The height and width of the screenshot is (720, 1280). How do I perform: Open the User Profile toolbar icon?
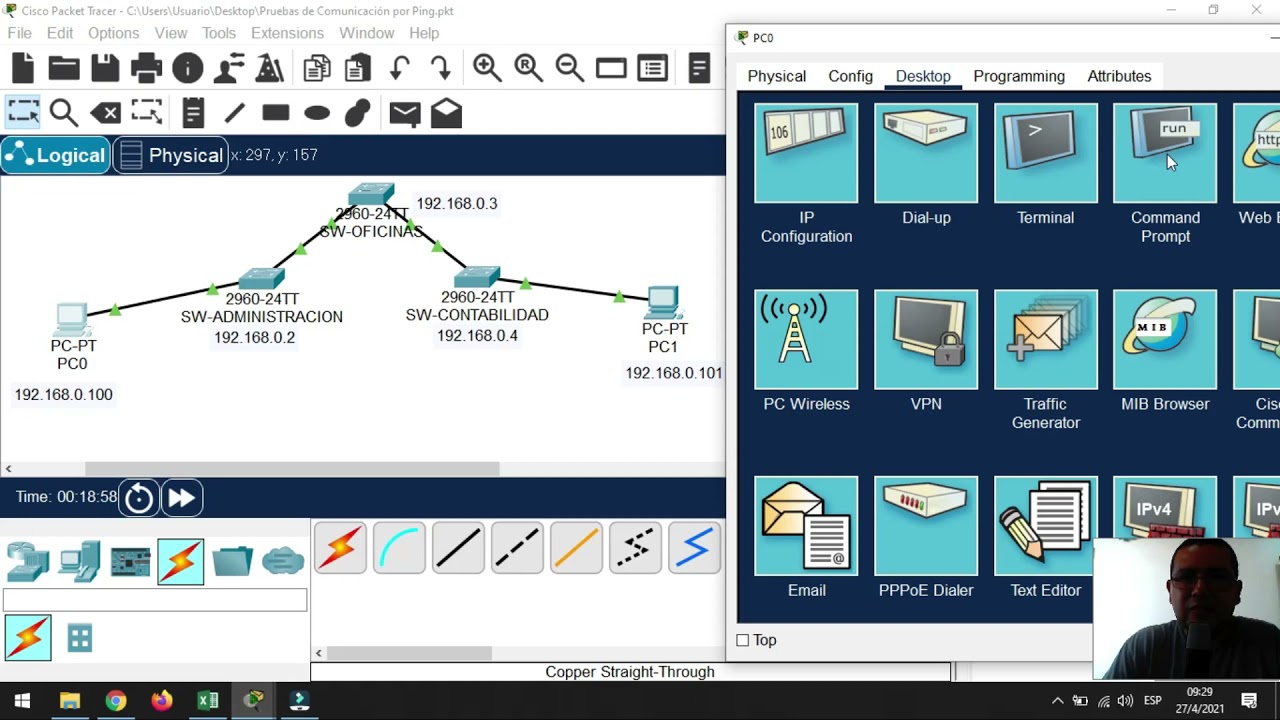229,68
